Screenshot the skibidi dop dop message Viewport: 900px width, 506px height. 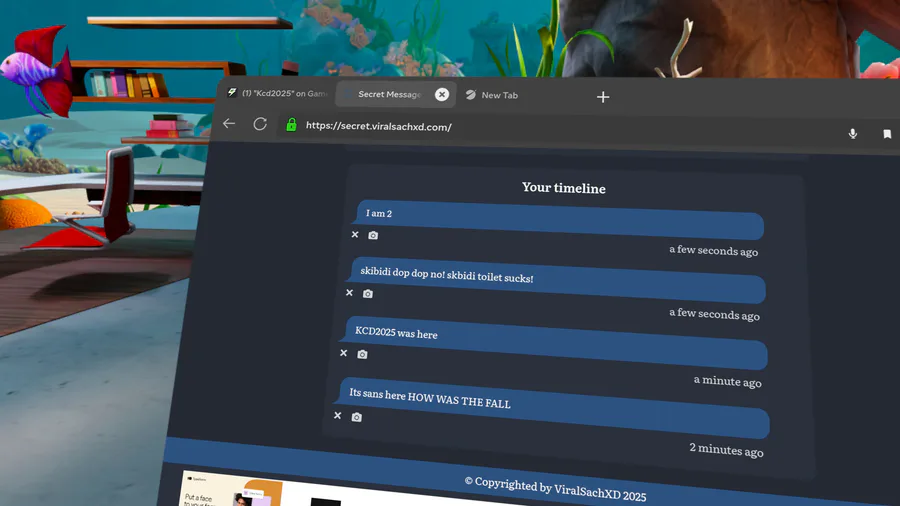pos(368,294)
